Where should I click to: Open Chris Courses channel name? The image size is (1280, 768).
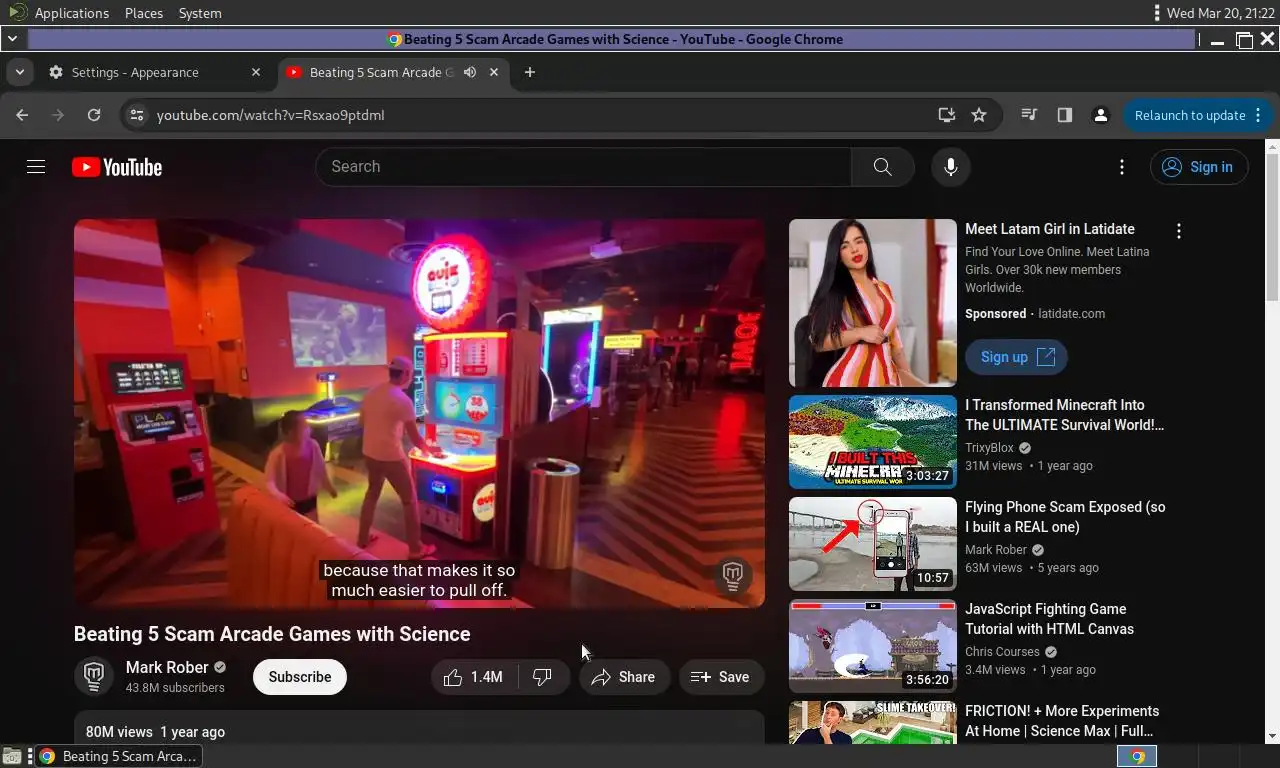(x=1002, y=652)
